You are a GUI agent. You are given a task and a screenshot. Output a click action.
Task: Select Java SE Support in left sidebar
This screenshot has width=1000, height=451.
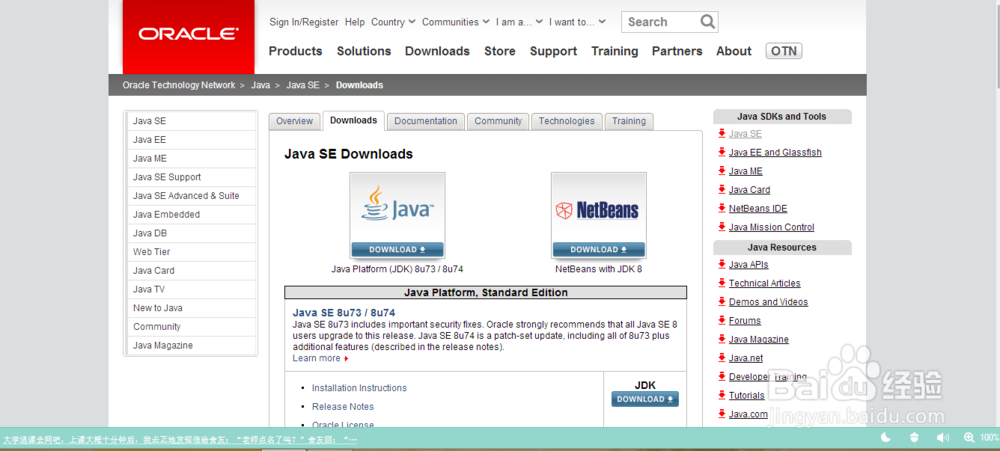(191, 177)
